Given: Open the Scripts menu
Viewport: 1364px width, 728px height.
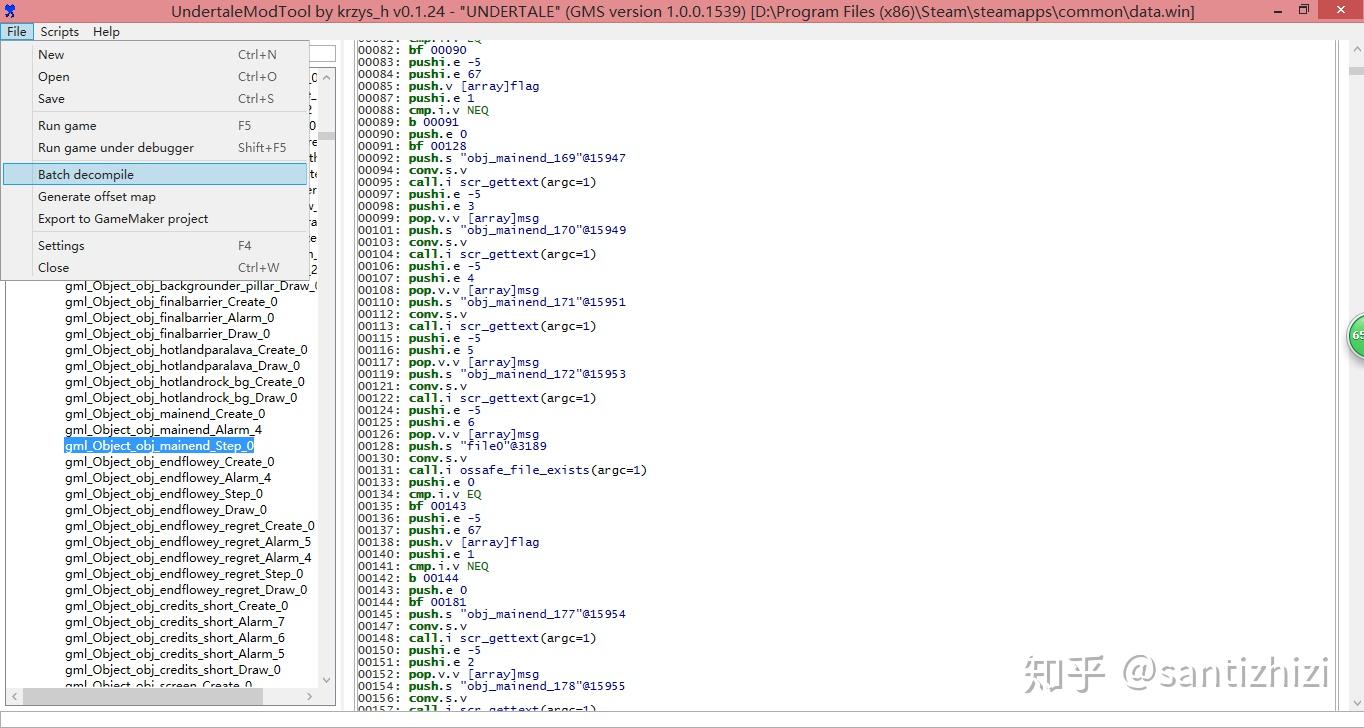Looking at the screenshot, I should pyautogui.click(x=60, y=32).
